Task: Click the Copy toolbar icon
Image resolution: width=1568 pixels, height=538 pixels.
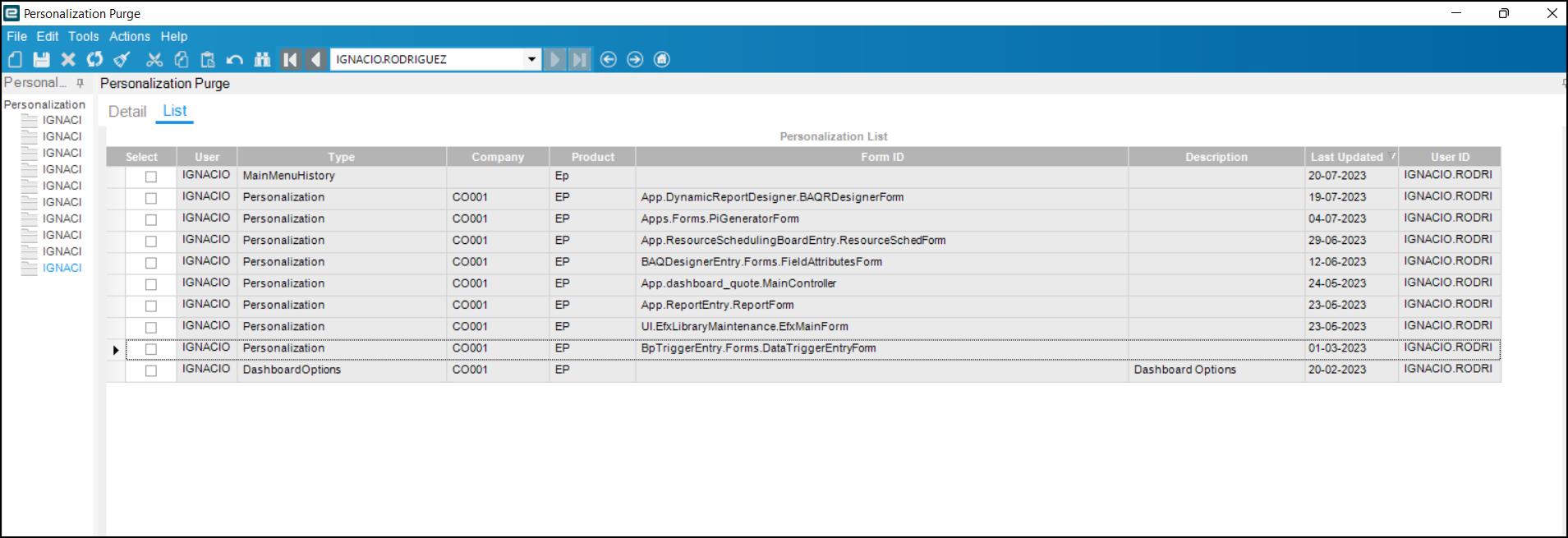Action: click(182, 59)
